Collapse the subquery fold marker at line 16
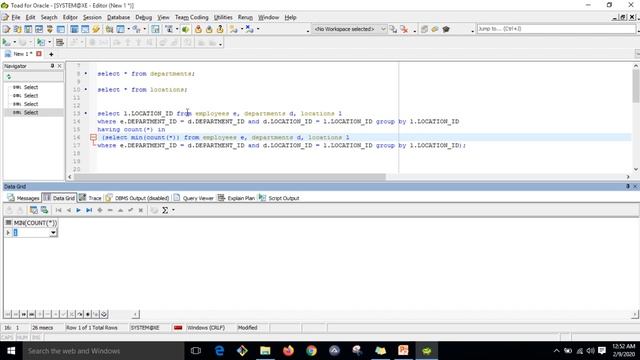The width and height of the screenshot is (640, 360). [x=93, y=138]
